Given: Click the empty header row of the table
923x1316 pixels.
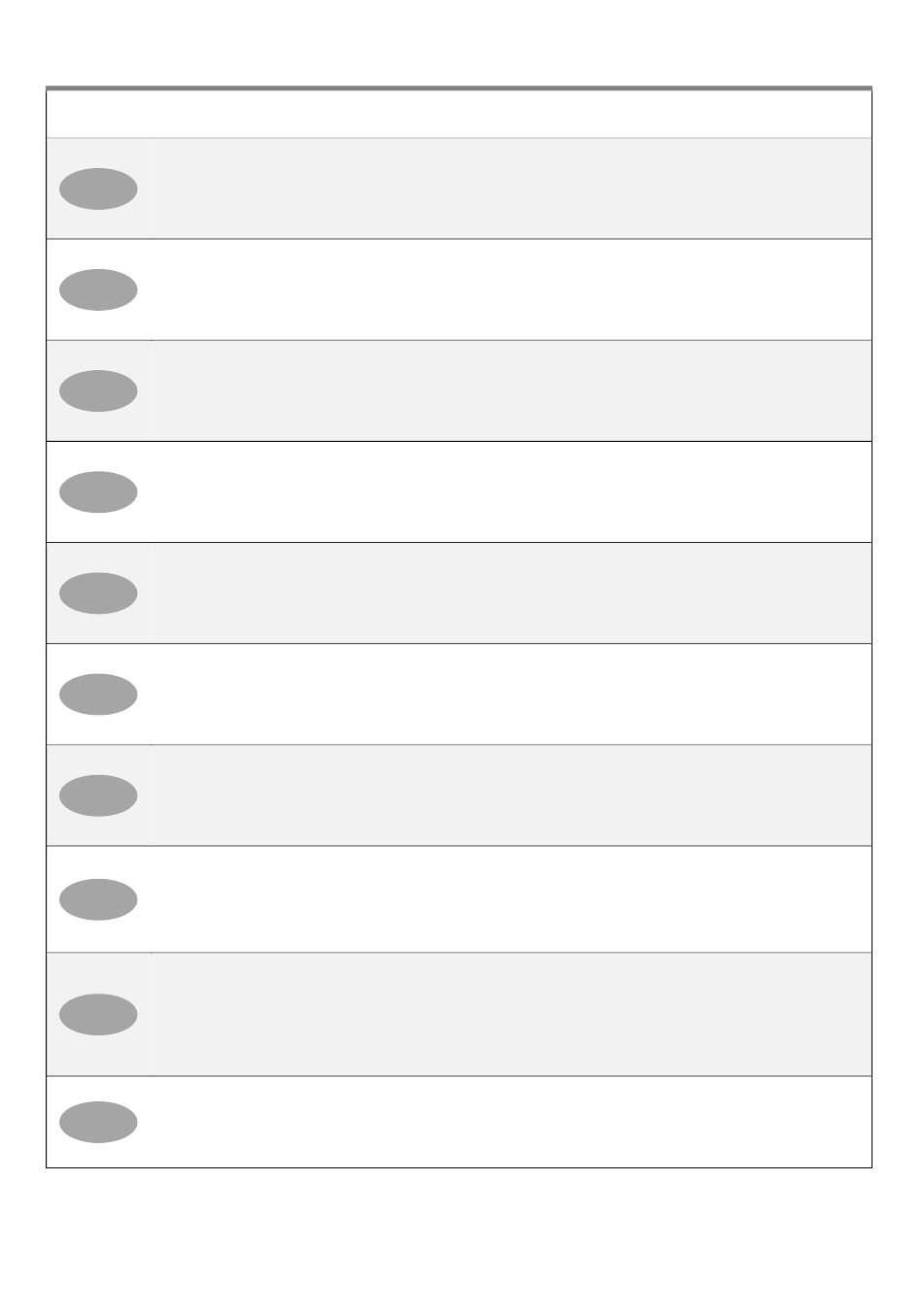Looking at the screenshot, I should (459, 114).
